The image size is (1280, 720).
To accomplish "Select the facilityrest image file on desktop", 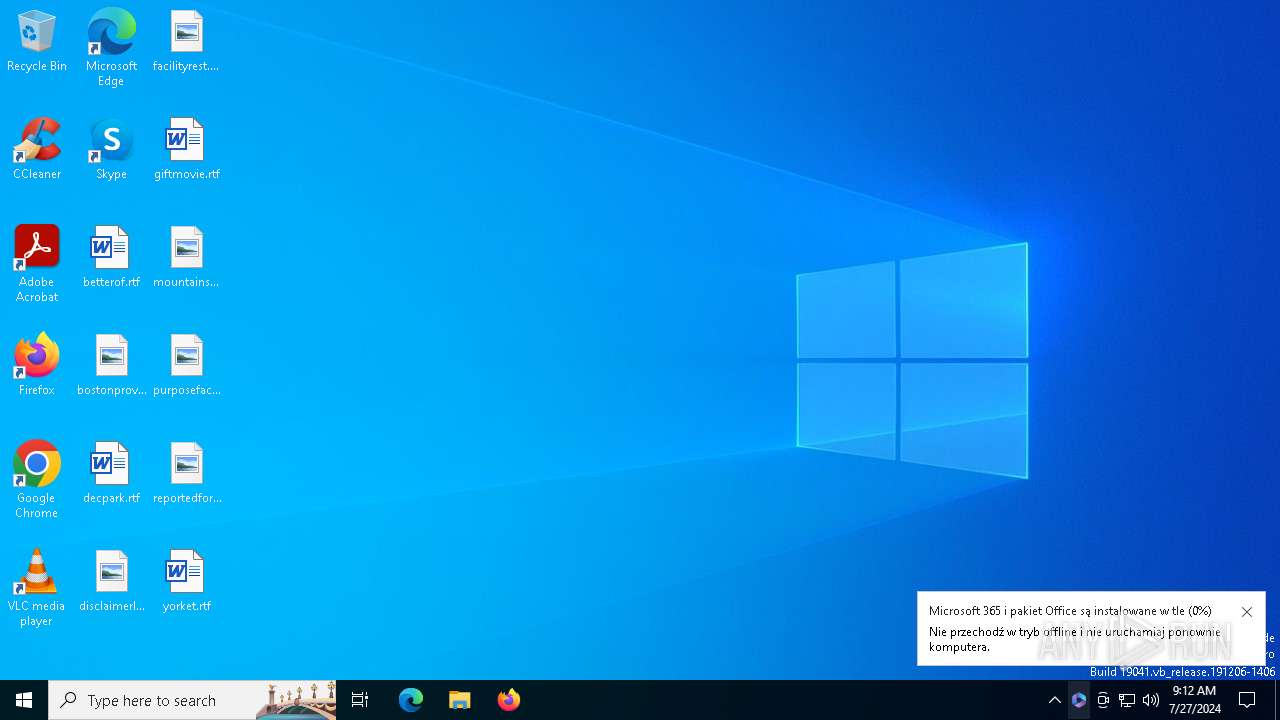I will tap(186, 42).
